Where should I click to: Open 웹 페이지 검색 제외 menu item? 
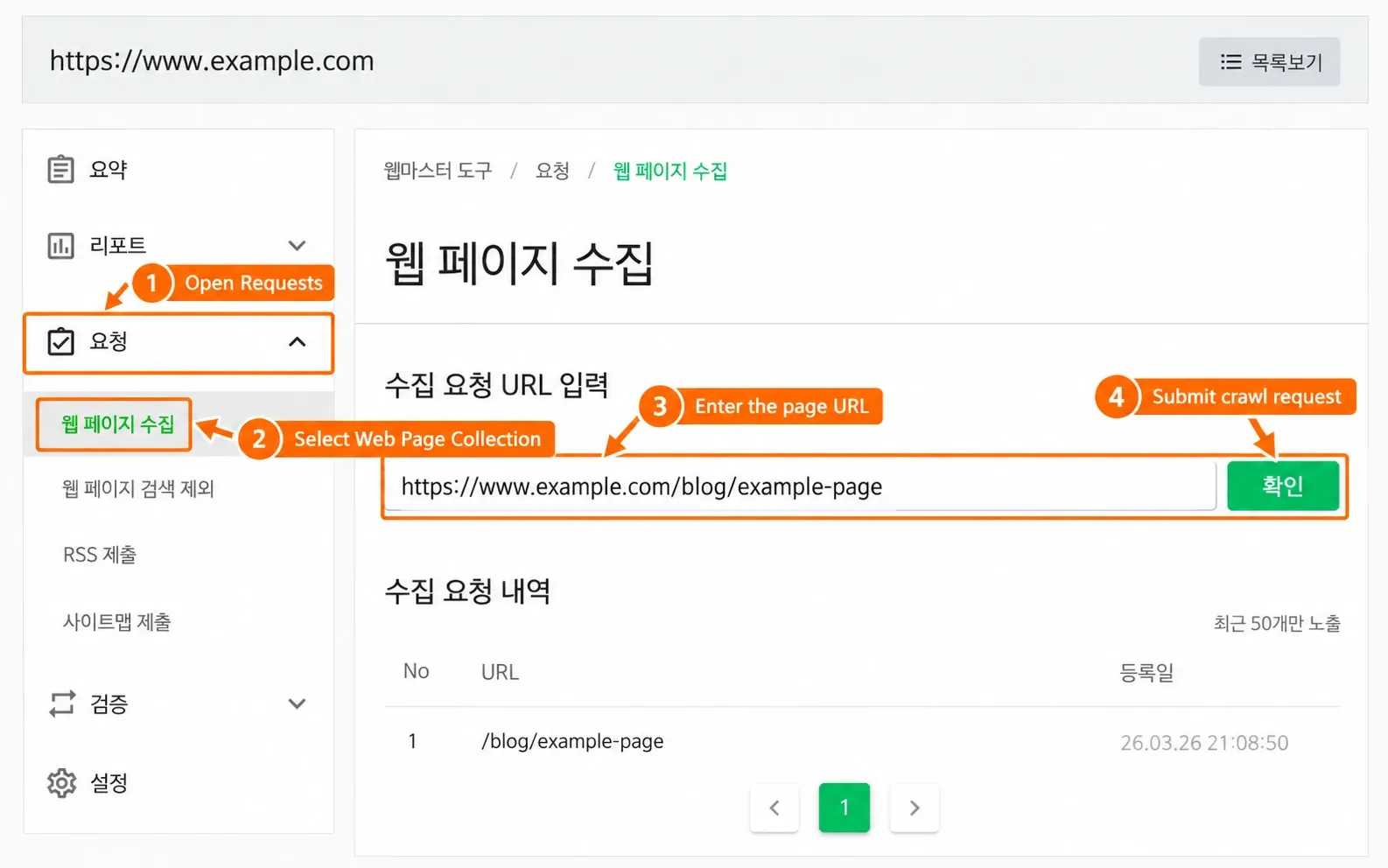(138, 488)
